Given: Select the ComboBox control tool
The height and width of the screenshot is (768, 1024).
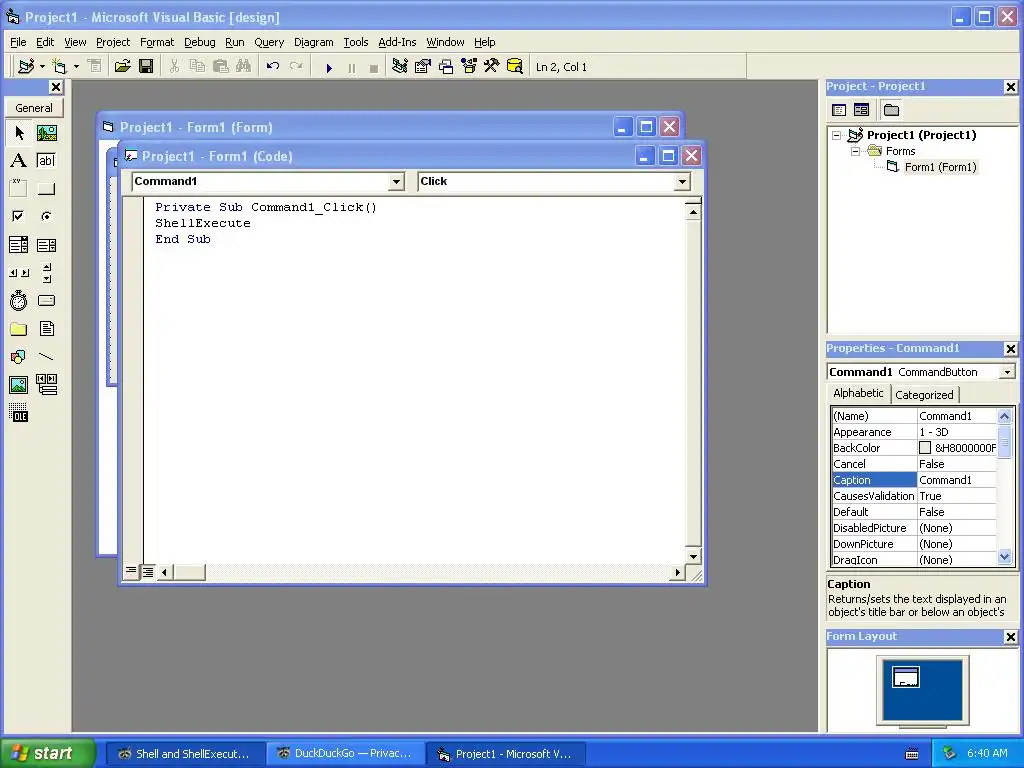Looking at the screenshot, I should pyautogui.click(x=19, y=245).
